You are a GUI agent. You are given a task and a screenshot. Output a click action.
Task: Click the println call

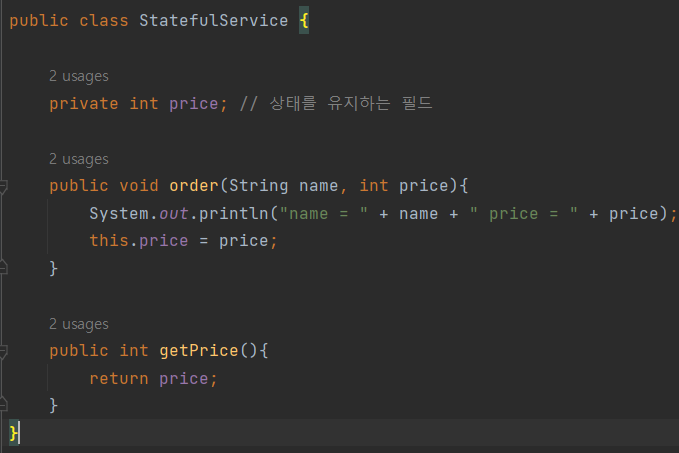[233, 214]
